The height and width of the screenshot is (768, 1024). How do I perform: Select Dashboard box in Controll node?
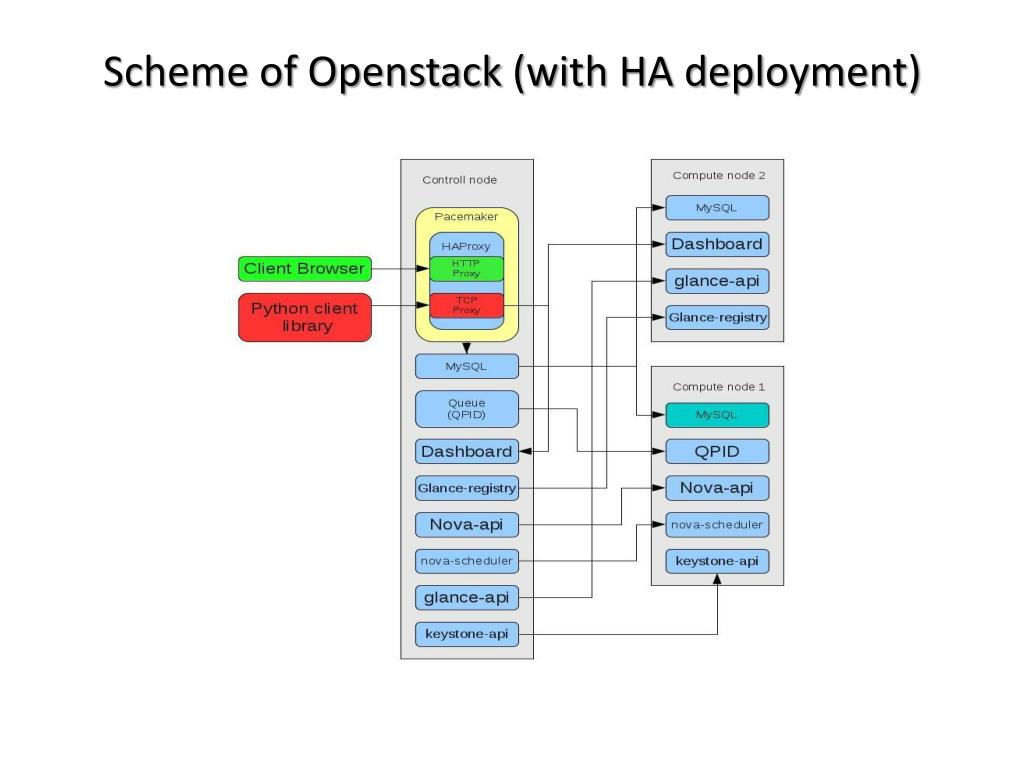tap(467, 451)
